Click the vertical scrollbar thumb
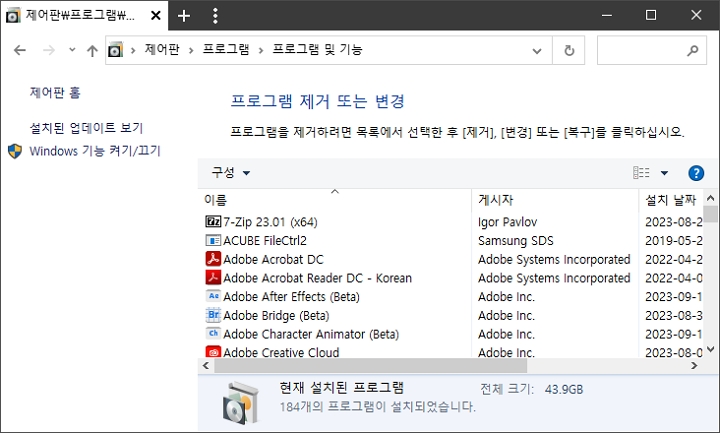This screenshot has width=720, height=433. click(x=710, y=214)
